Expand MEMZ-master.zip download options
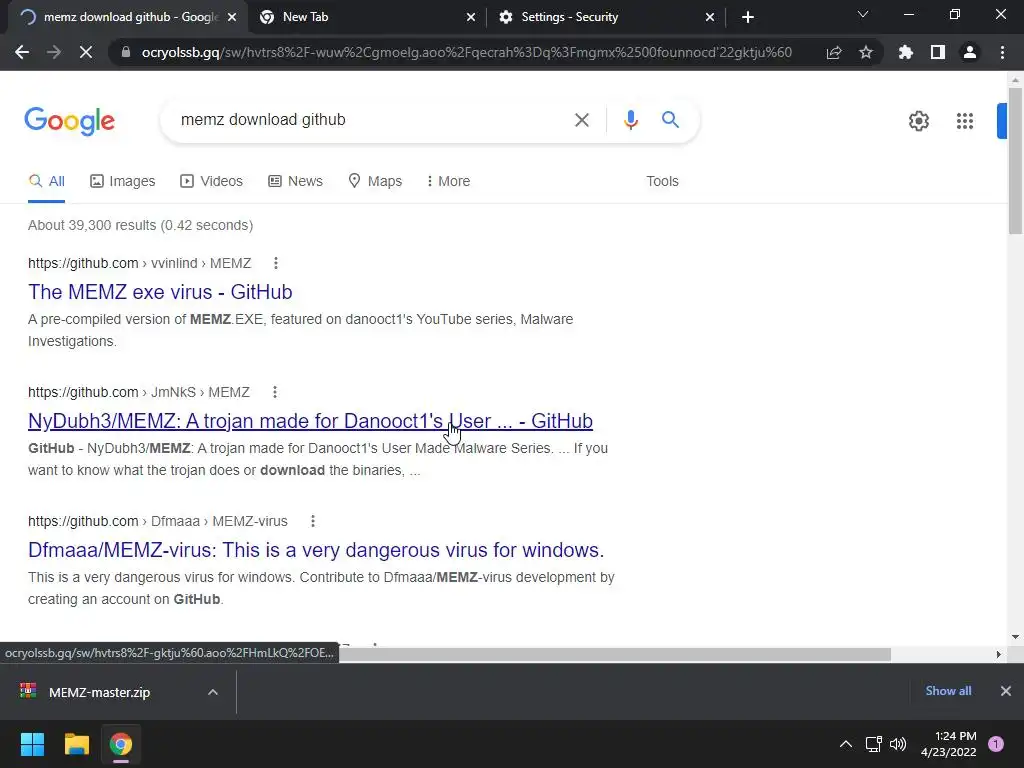Image resolution: width=1024 pixels, height=768 pixels. coord(213,692)
